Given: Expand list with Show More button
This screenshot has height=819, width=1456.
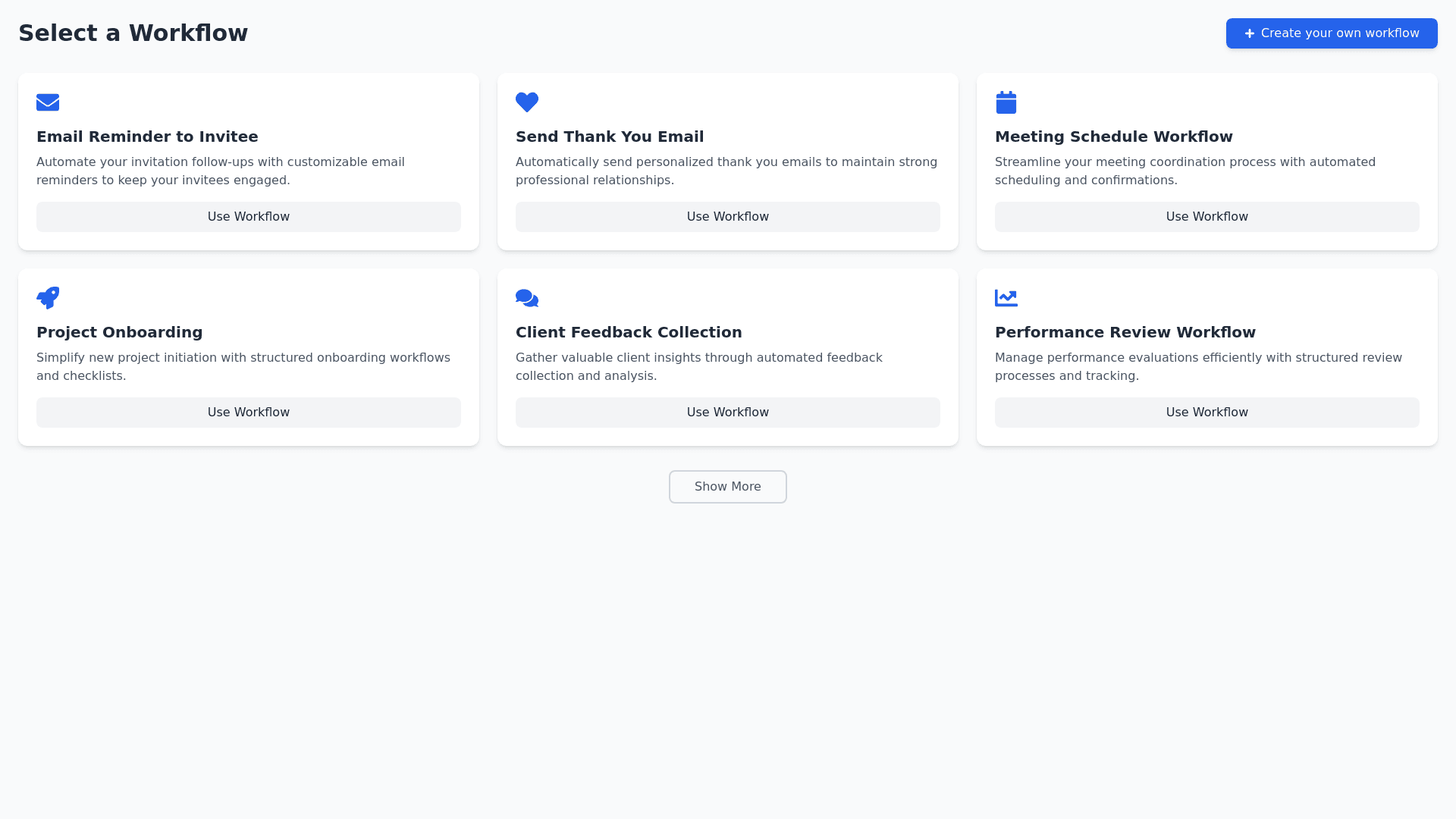Looking at the screenshot, I should coord(728,487).
